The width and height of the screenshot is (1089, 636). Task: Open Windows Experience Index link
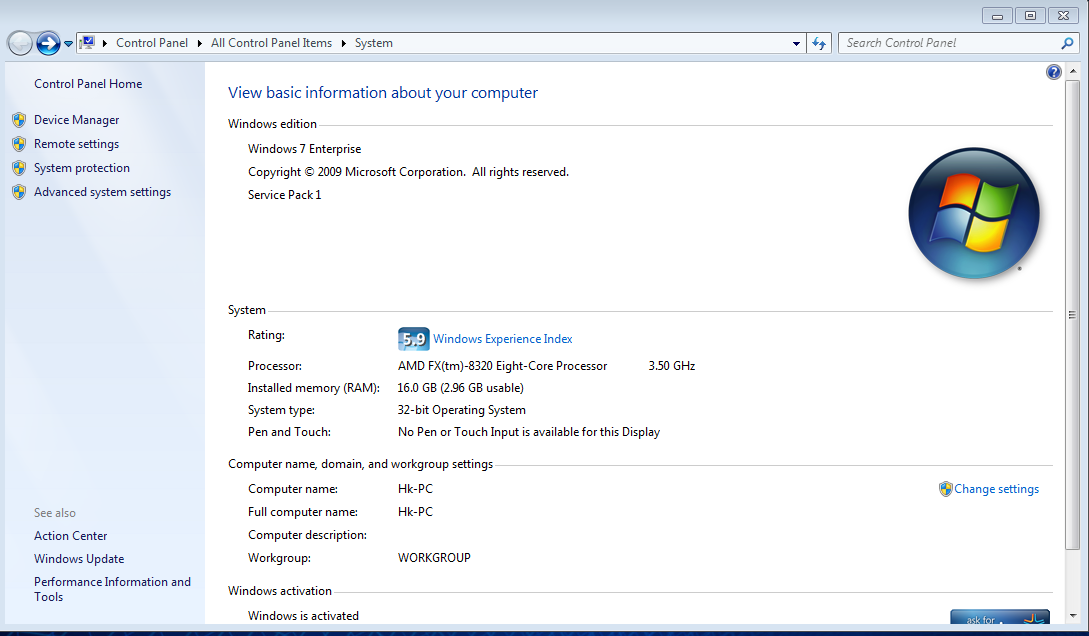(x=503, y=339)
